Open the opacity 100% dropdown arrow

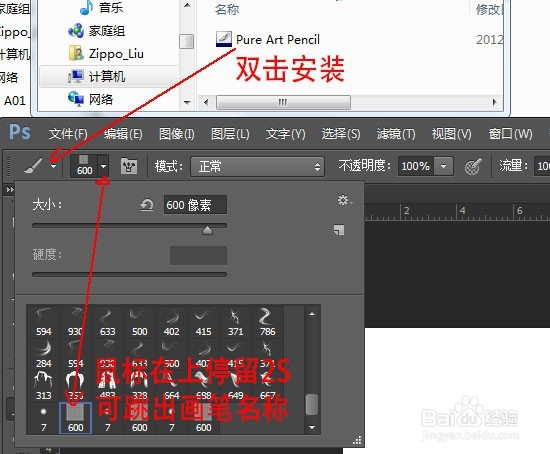(443, 166)
